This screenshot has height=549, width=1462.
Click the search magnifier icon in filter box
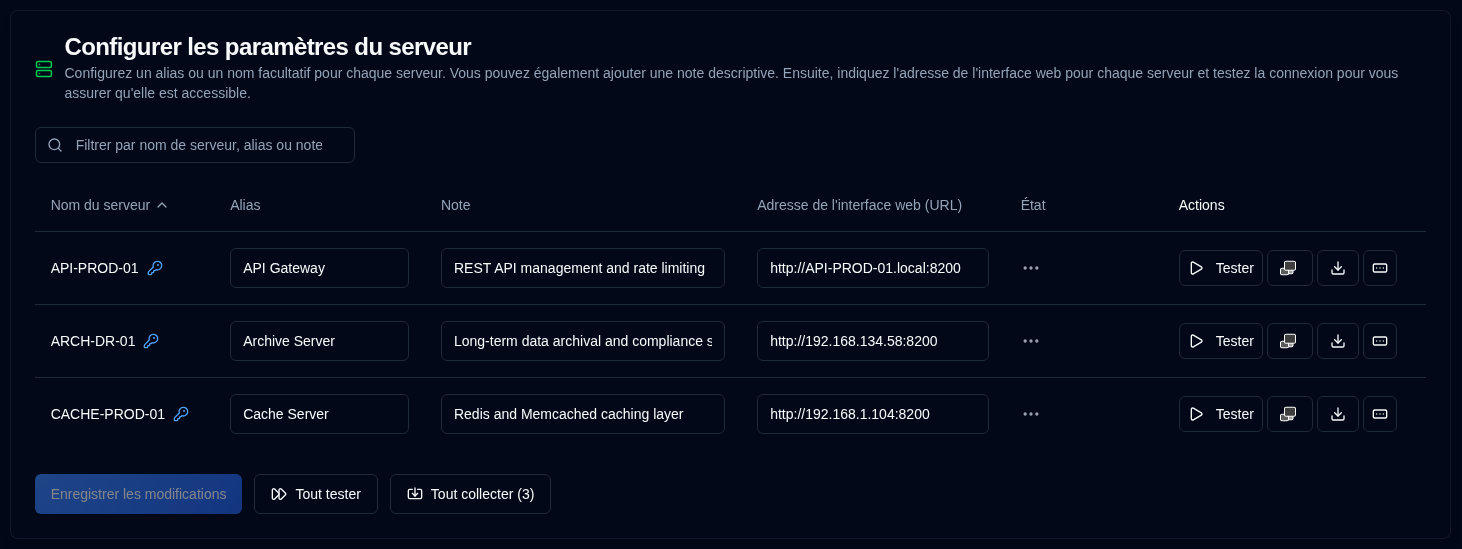tap(55, 145)
